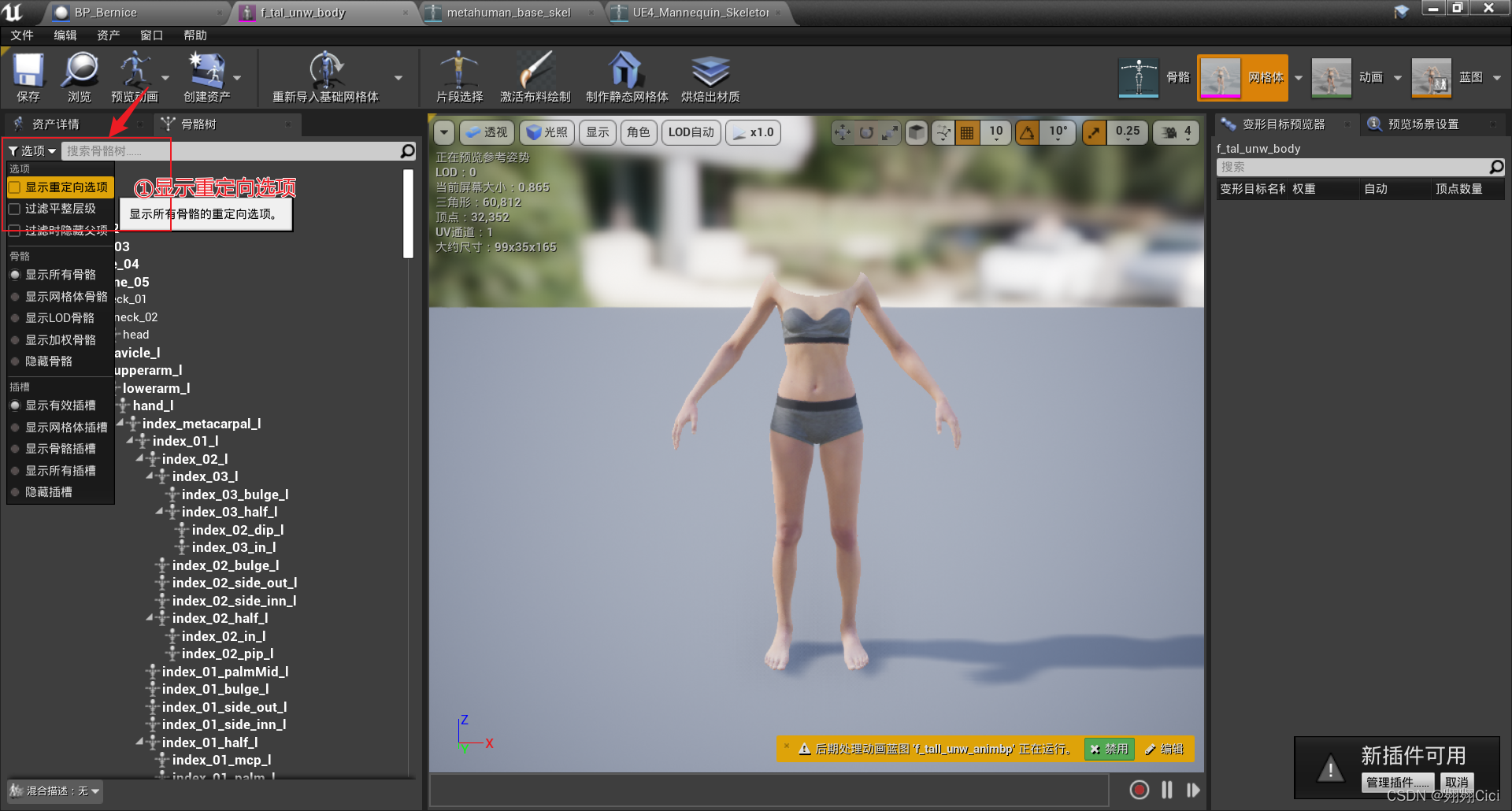Screen dimensions: 1512x811
Task: Open viewport options arrow dropdown
Action: tap(444, 132)
